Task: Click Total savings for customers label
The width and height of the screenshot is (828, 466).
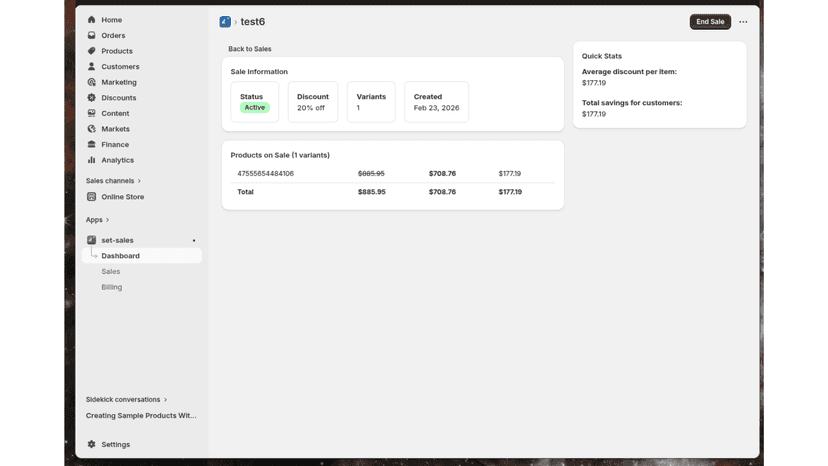Action: [x=632, y=102]
